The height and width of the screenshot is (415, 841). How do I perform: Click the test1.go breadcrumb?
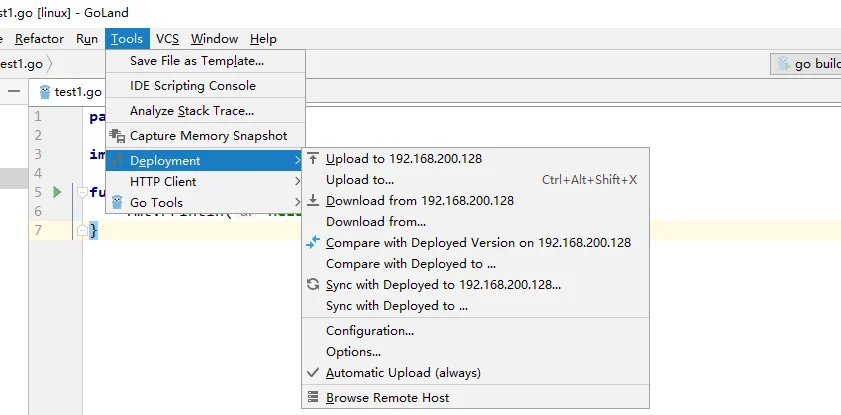point(21,64)
